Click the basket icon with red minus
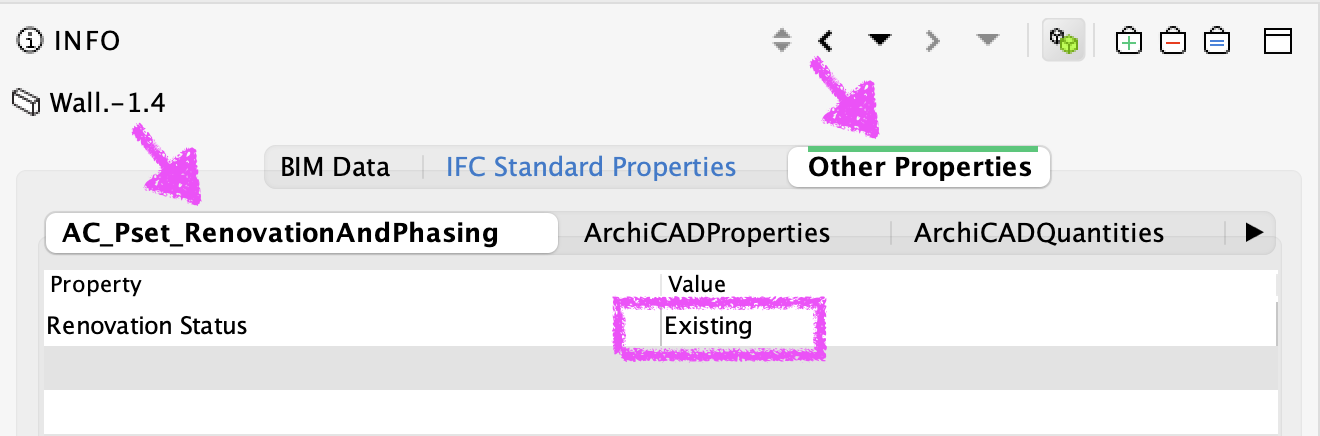 click(1172, 41)
